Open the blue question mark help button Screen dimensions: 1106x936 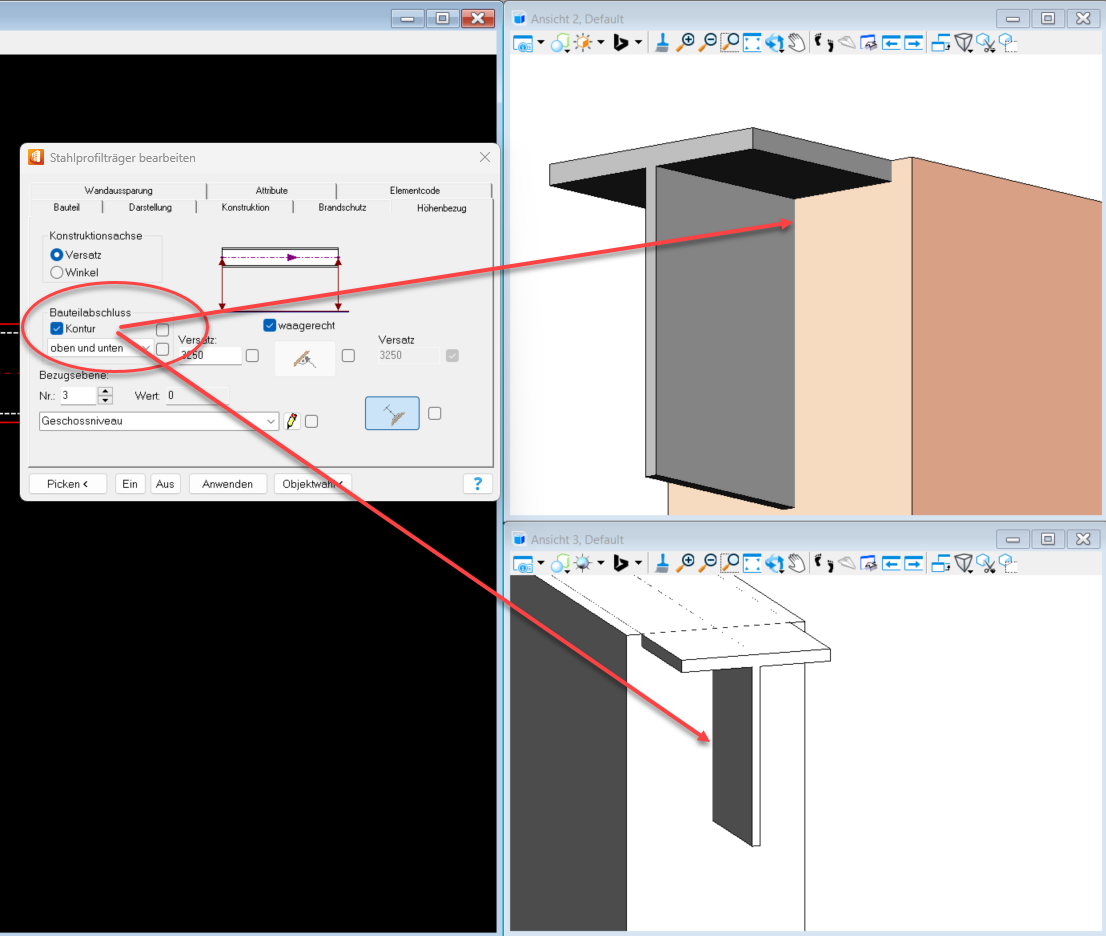(x=477, y=484)
